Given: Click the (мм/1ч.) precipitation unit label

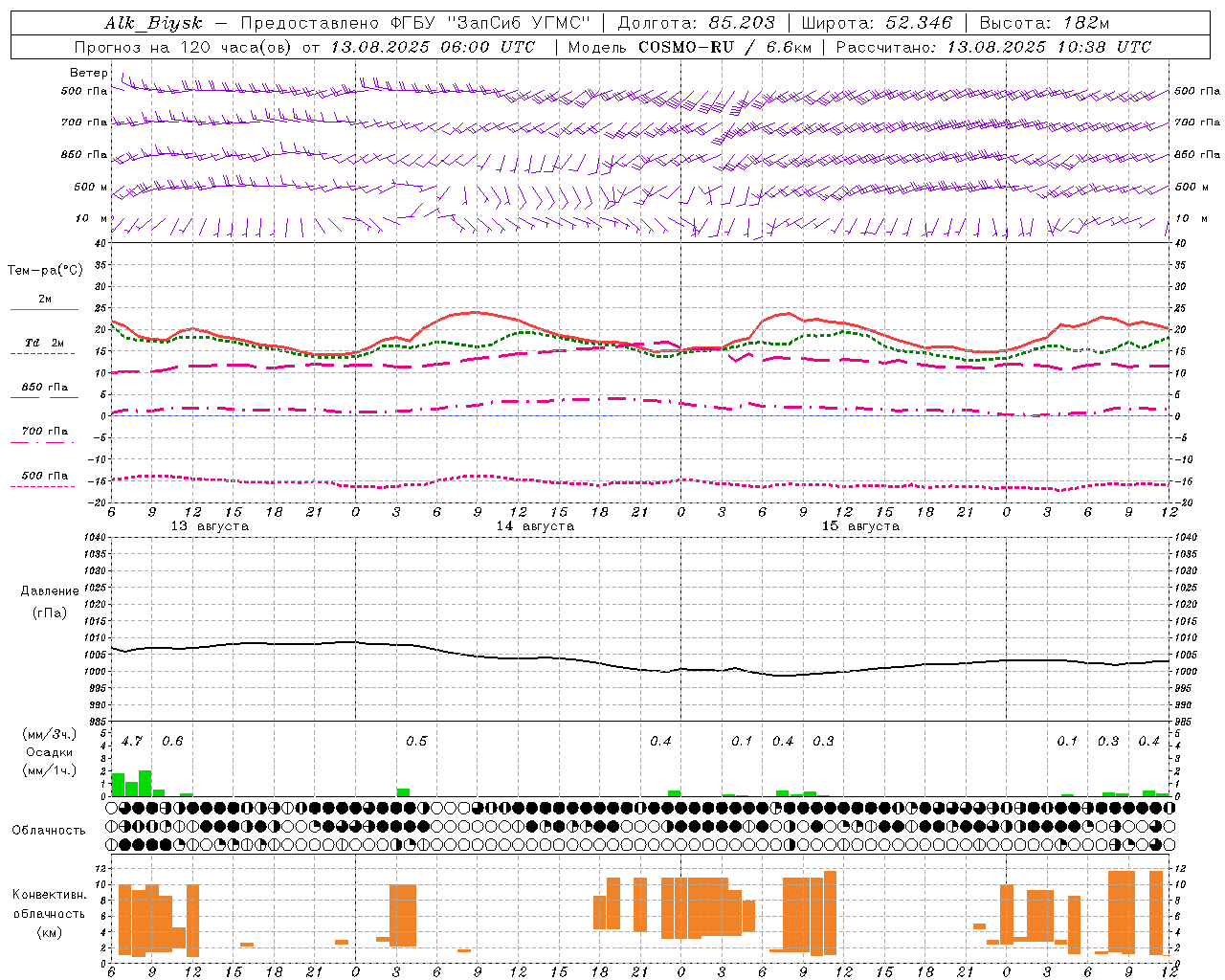Looking at the screenshot, I should [50, 770].
